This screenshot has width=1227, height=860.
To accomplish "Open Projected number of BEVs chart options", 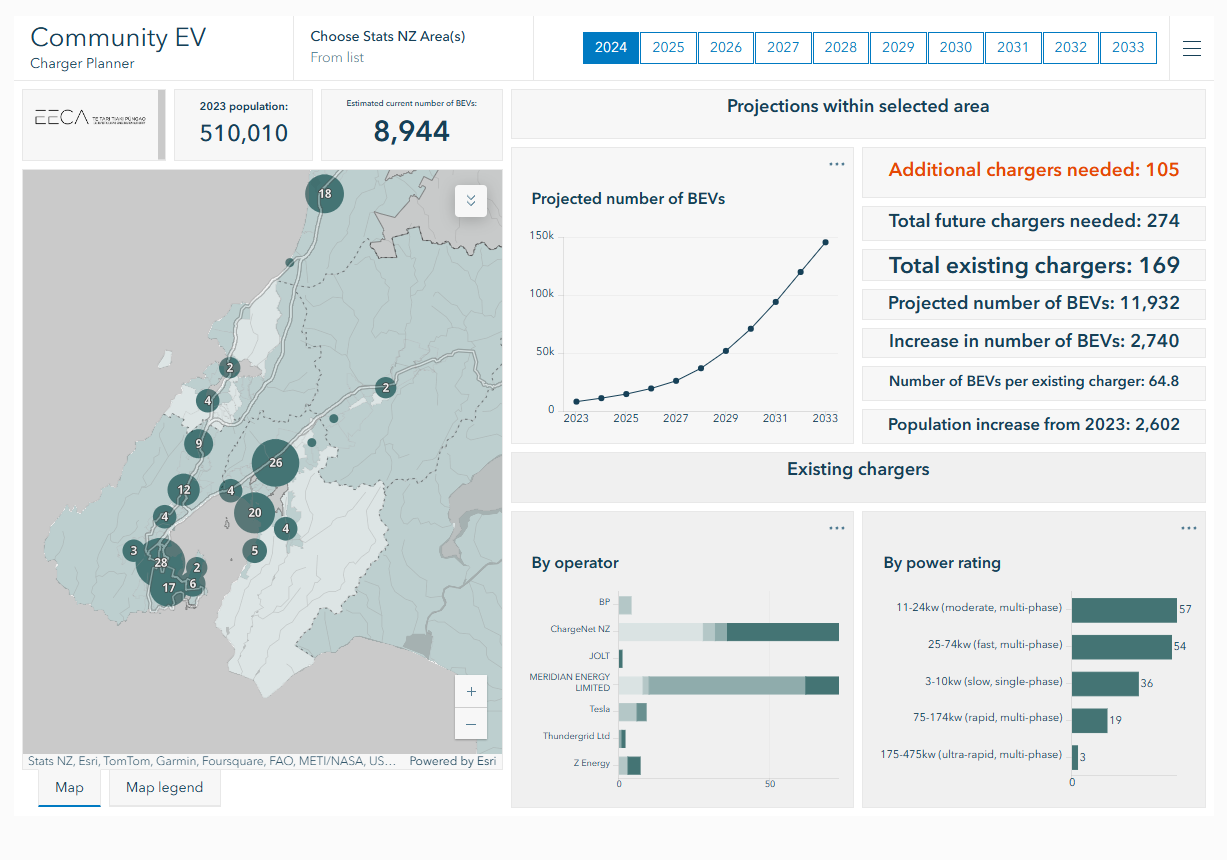I will click(x=837, y=165).
